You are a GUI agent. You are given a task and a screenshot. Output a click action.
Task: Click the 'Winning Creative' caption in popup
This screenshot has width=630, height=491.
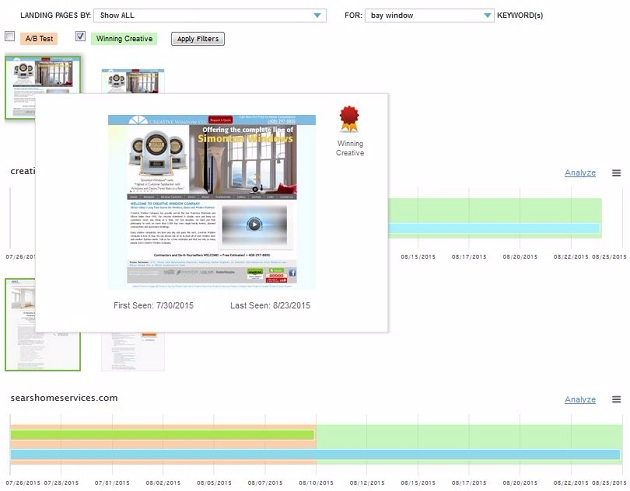pyautogui.click(x=350, y=148)
